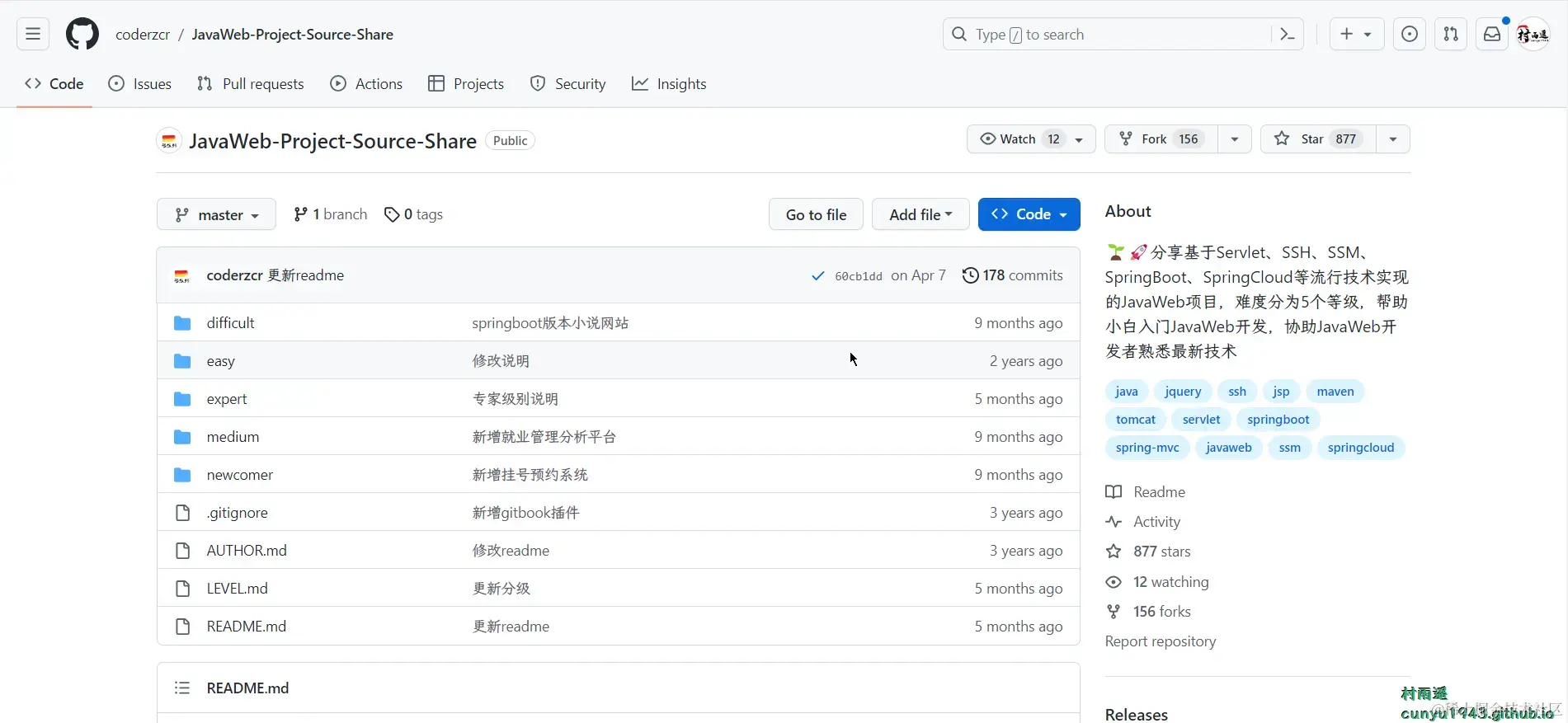Click the medium folder icon
Viewport: 1568px width, 723px height.
click(x=182, y=437)
